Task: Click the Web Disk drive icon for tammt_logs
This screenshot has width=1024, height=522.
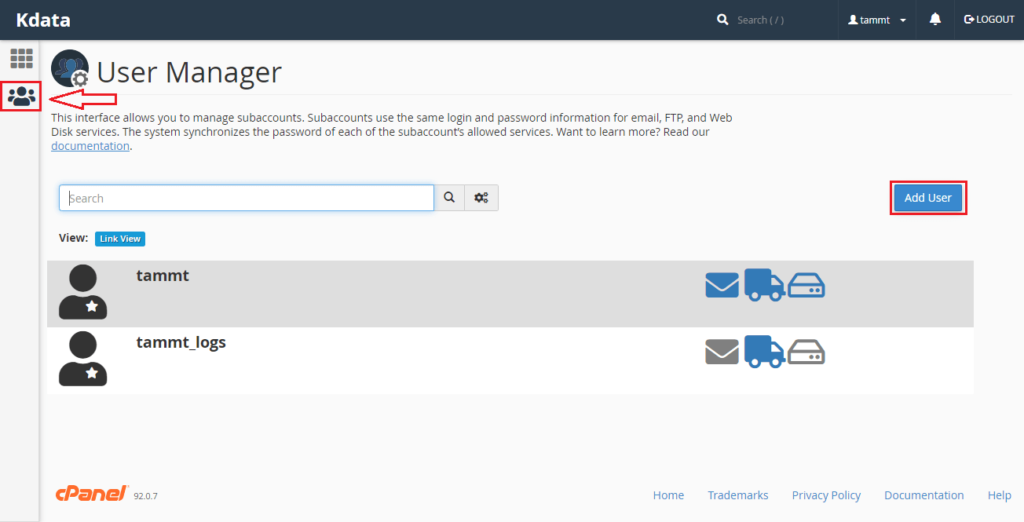Action: tap(806, 352)
